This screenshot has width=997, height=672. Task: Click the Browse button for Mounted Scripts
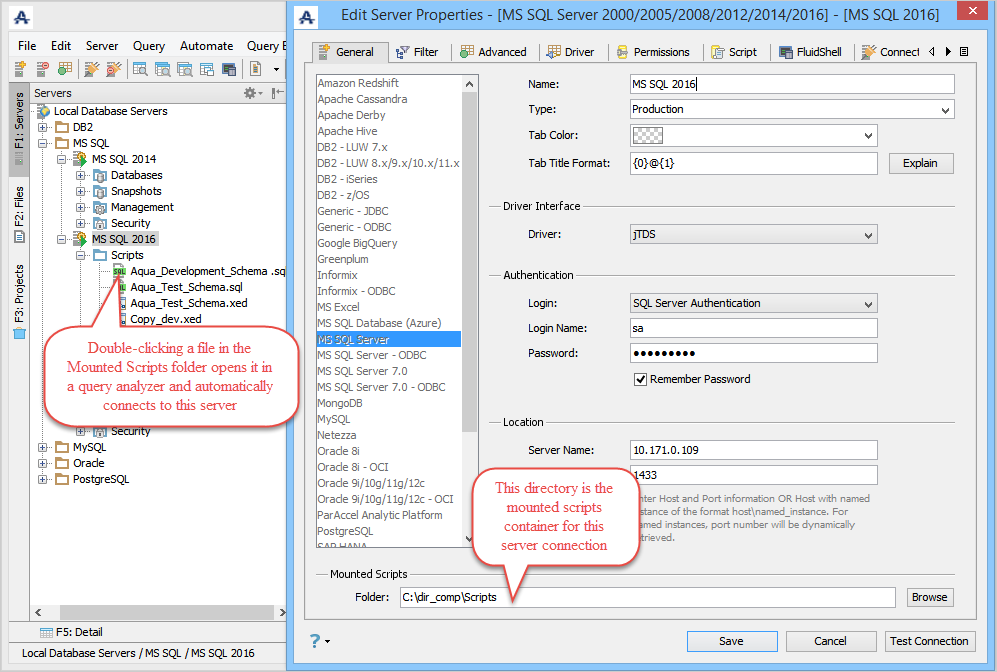[929, 597]
